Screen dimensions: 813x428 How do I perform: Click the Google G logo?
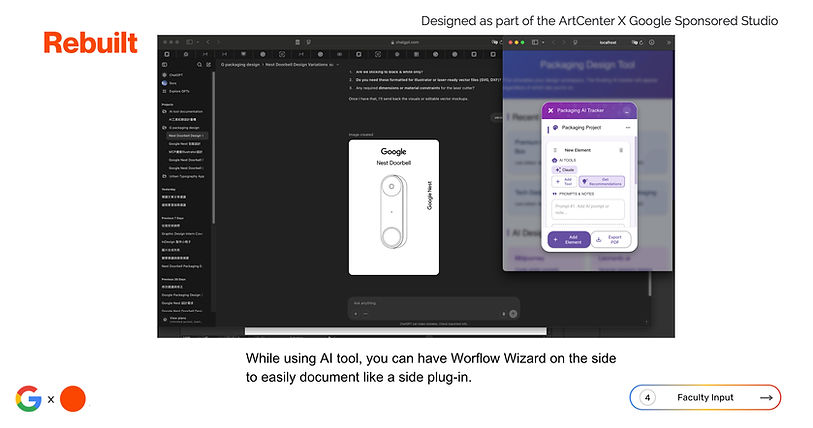(29, 399)
